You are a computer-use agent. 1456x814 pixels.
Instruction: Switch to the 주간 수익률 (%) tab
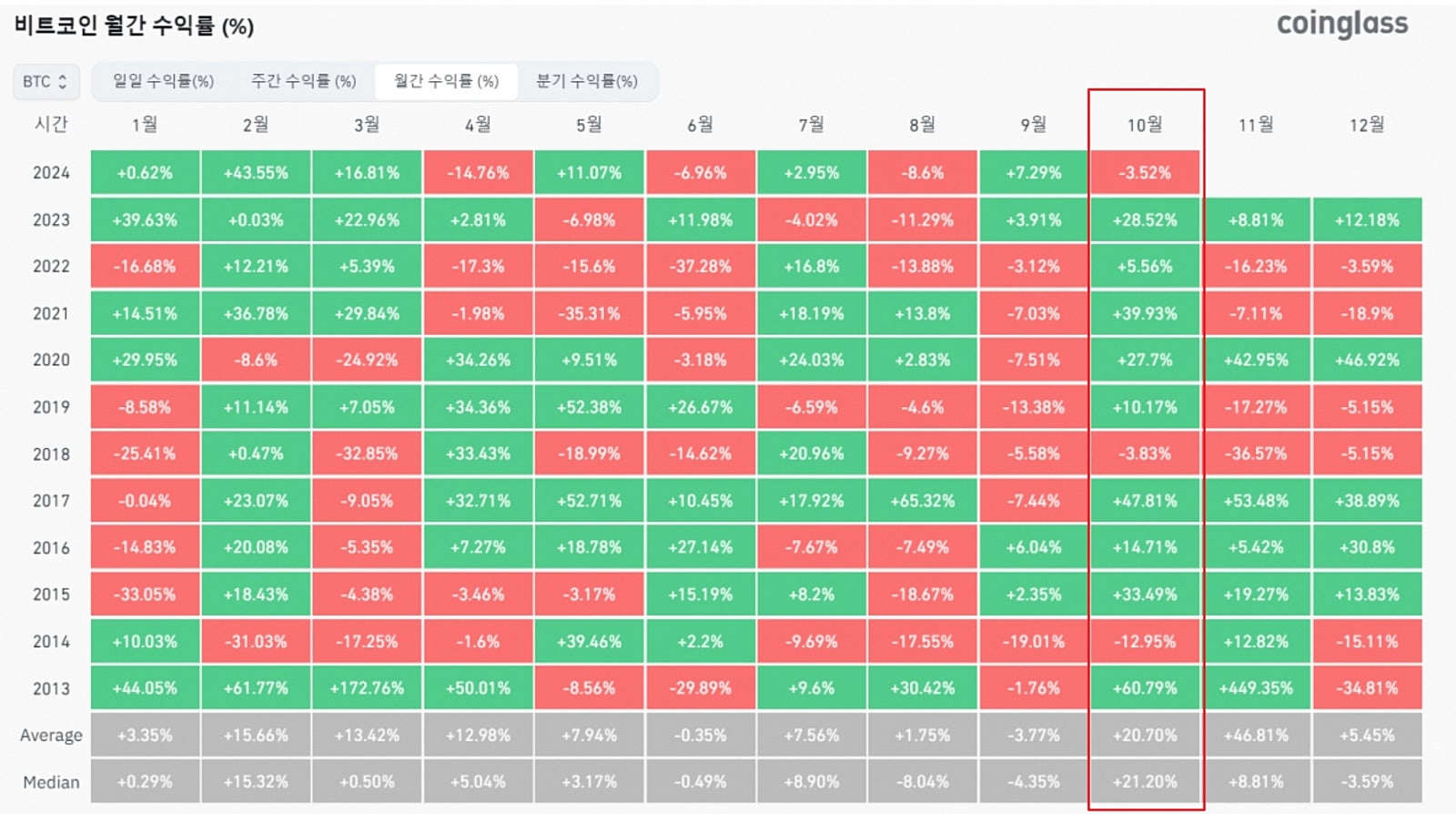coord(303,81)
